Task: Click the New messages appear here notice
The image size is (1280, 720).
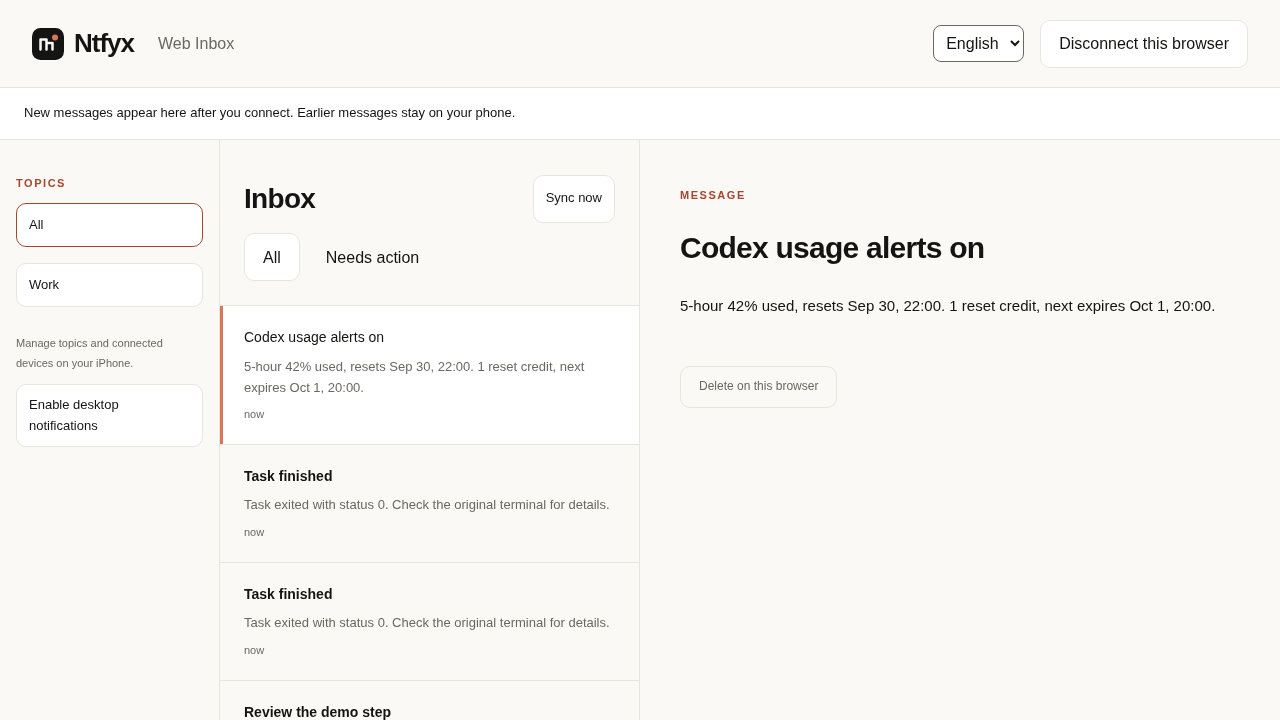Action: point(269,113)
